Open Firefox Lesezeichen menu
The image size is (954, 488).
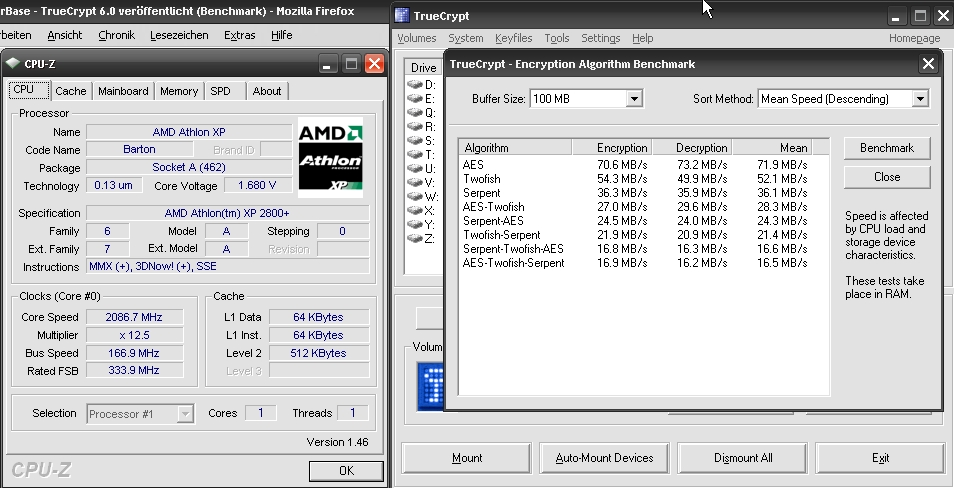point(179,35)
